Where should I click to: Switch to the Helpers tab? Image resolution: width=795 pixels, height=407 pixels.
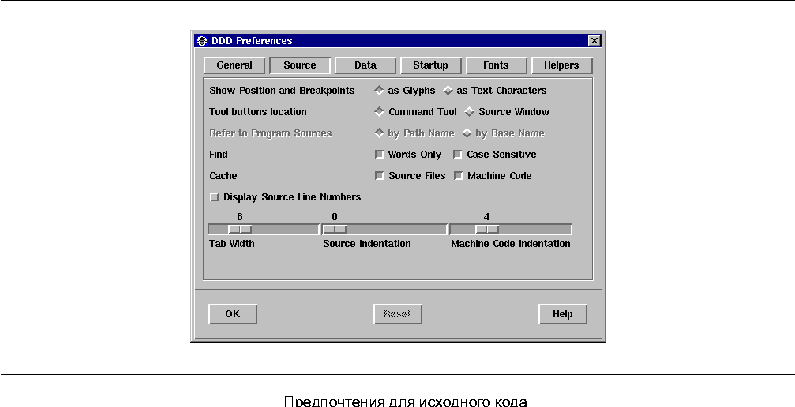(x=561, y=66)
